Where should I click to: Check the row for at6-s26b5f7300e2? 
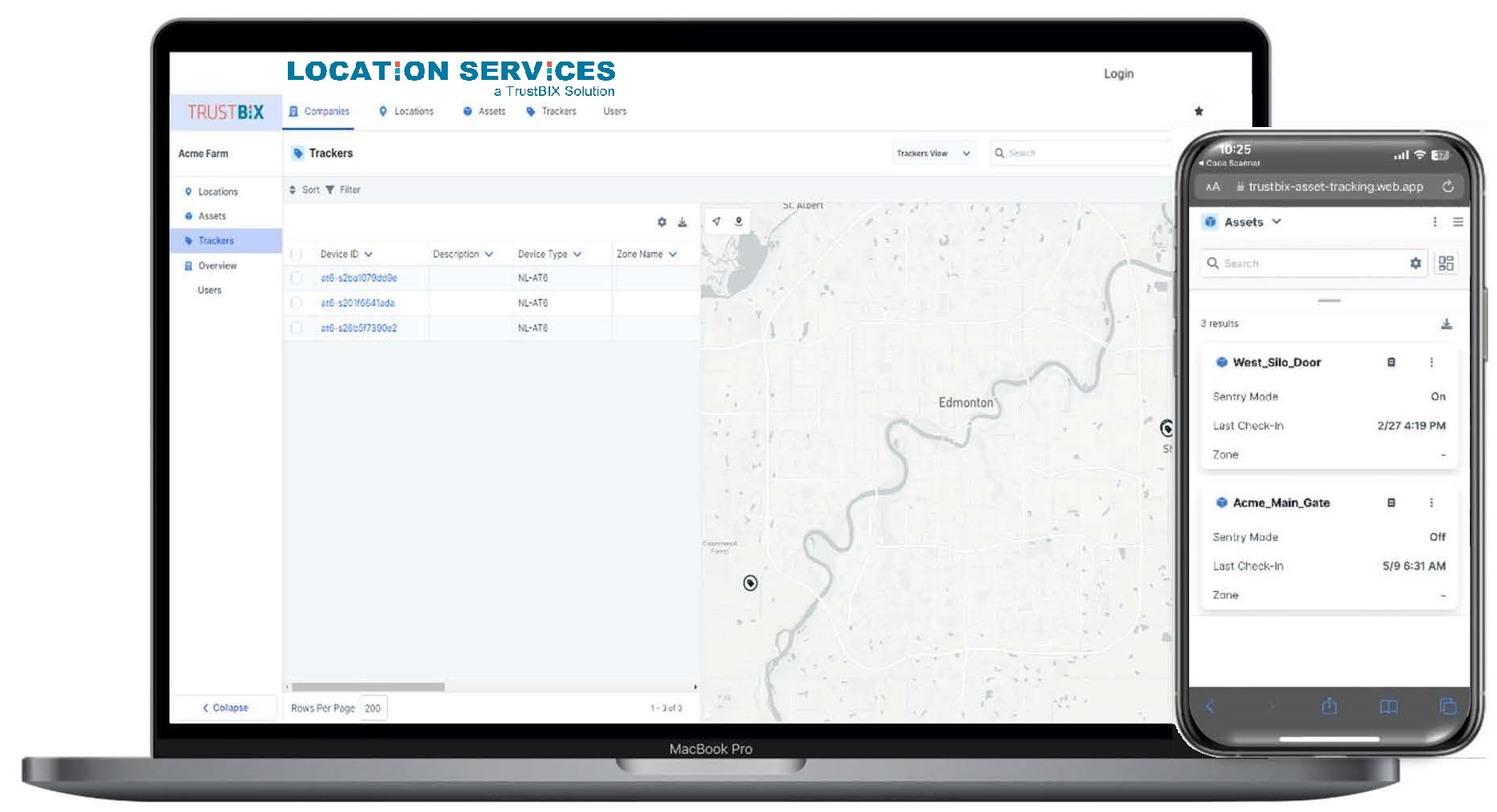click(x=297, y=328)
